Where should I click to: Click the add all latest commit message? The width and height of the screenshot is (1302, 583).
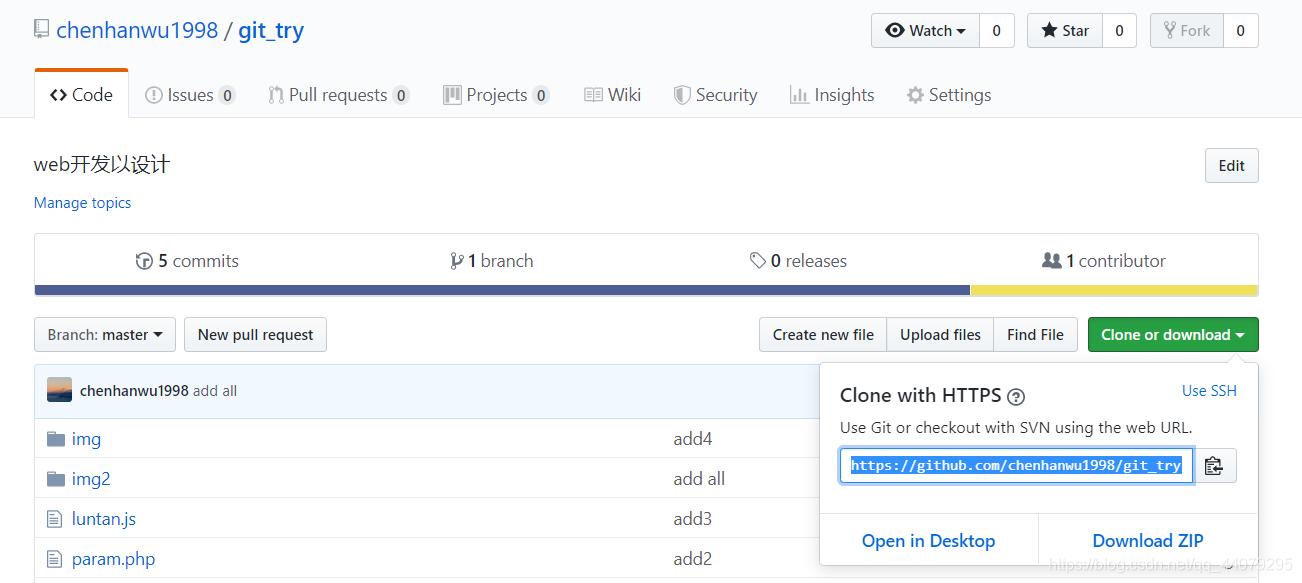215,391
